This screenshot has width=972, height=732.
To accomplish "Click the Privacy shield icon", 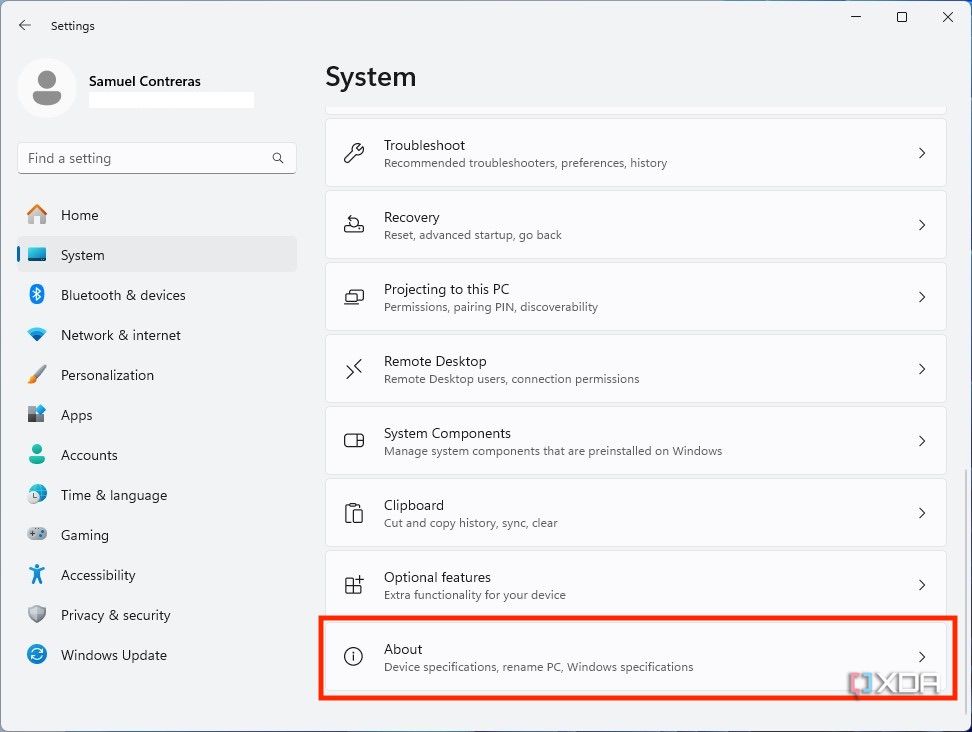I will point(37,614).
